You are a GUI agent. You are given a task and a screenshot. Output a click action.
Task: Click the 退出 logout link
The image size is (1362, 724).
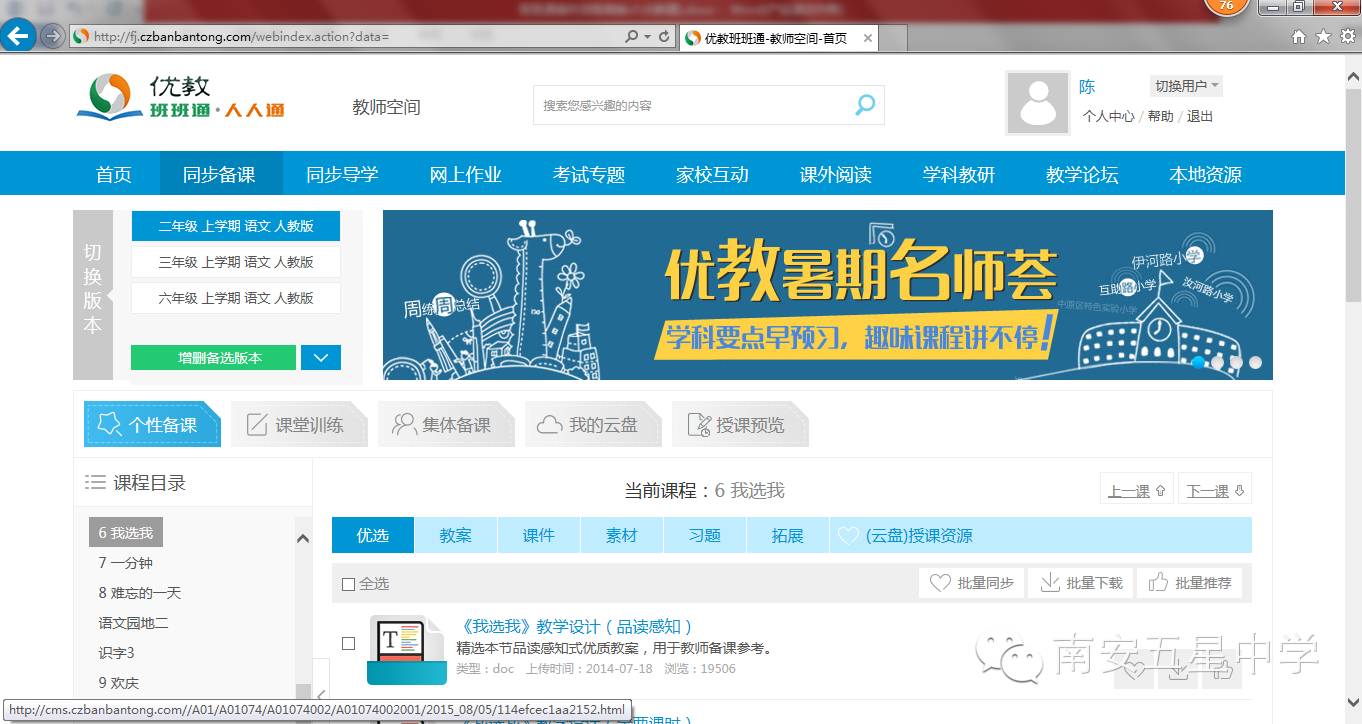pos(1200,116)
